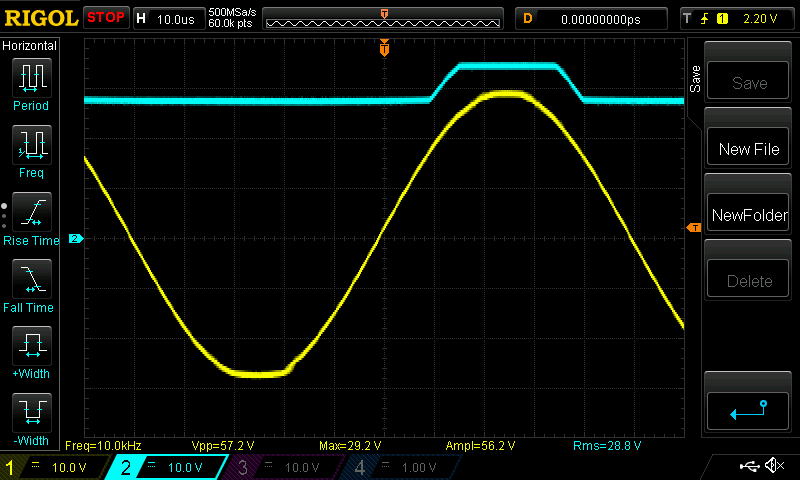This screenshot has width=800, height=480.
Task: Click the trigger level 2.20 V readout
Action: tap(760, 19)
